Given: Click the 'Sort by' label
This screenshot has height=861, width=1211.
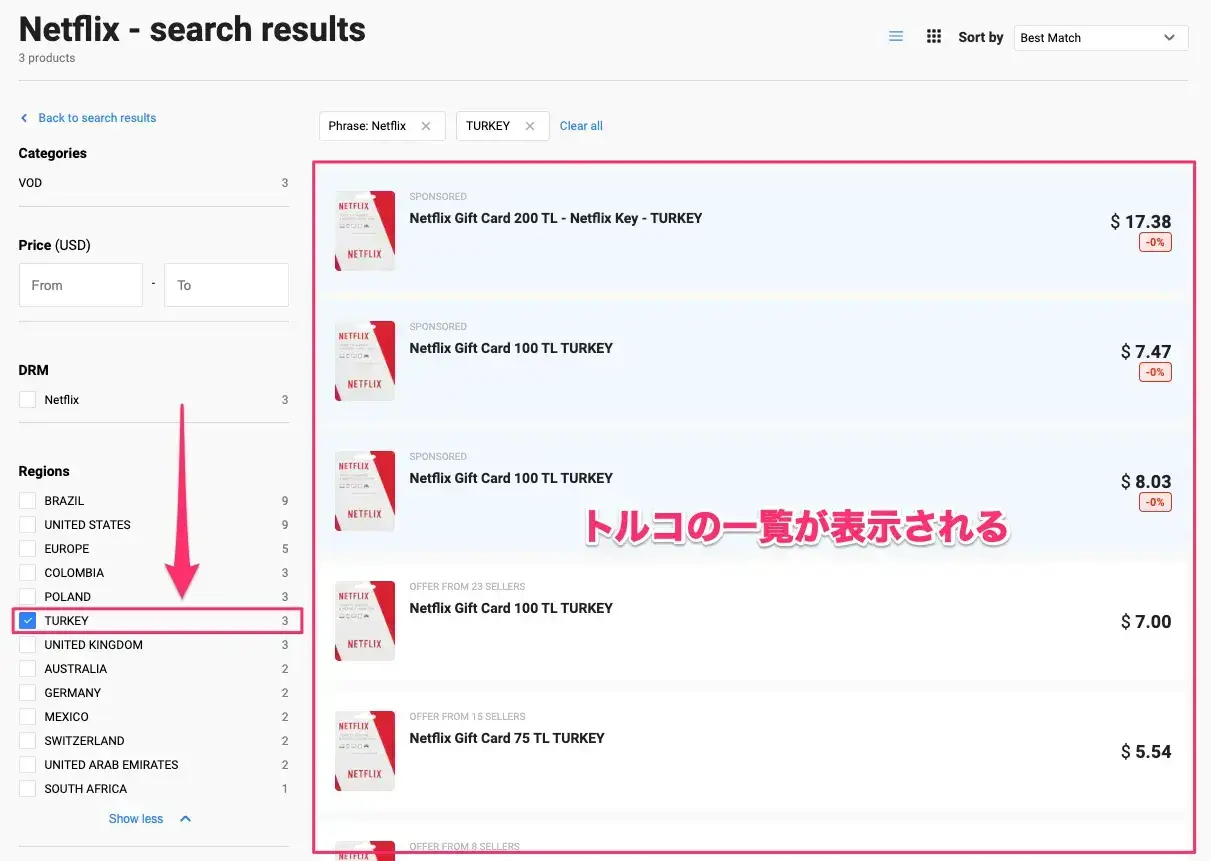Looking at the screenshot, I should pyautogui.click(x=981, y=38).
